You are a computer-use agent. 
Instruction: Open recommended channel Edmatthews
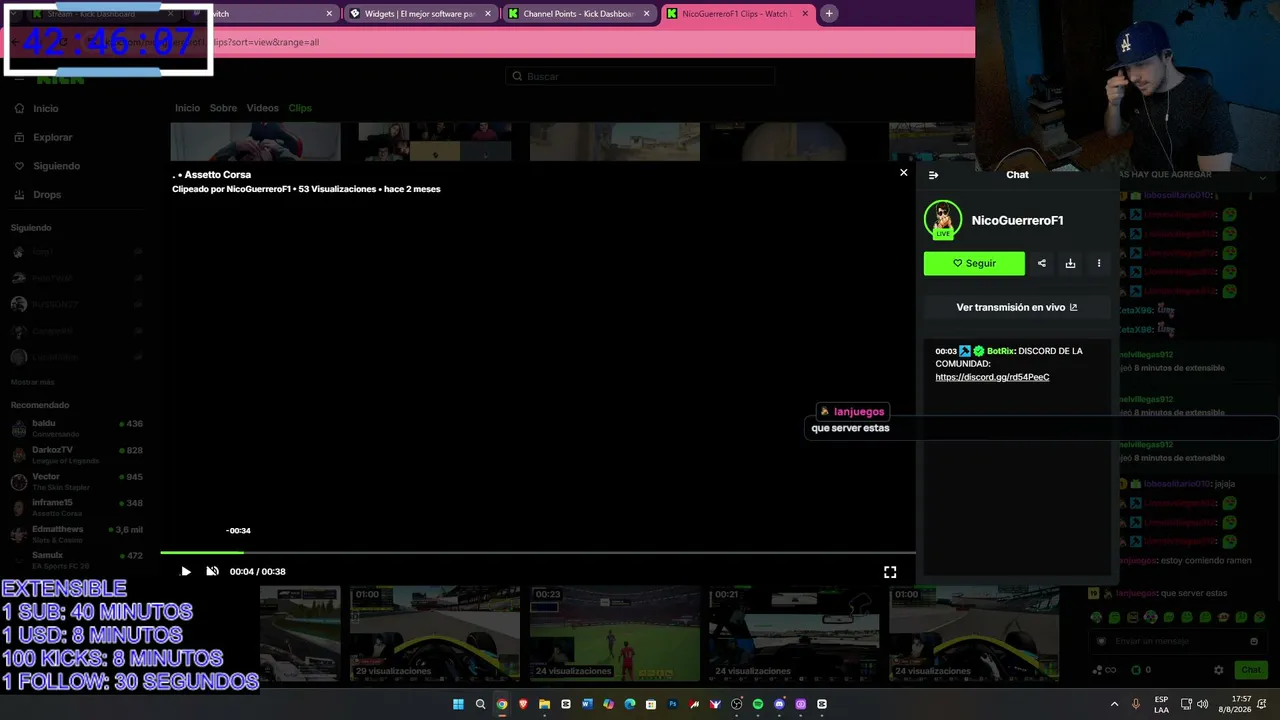tap(78, 533)
